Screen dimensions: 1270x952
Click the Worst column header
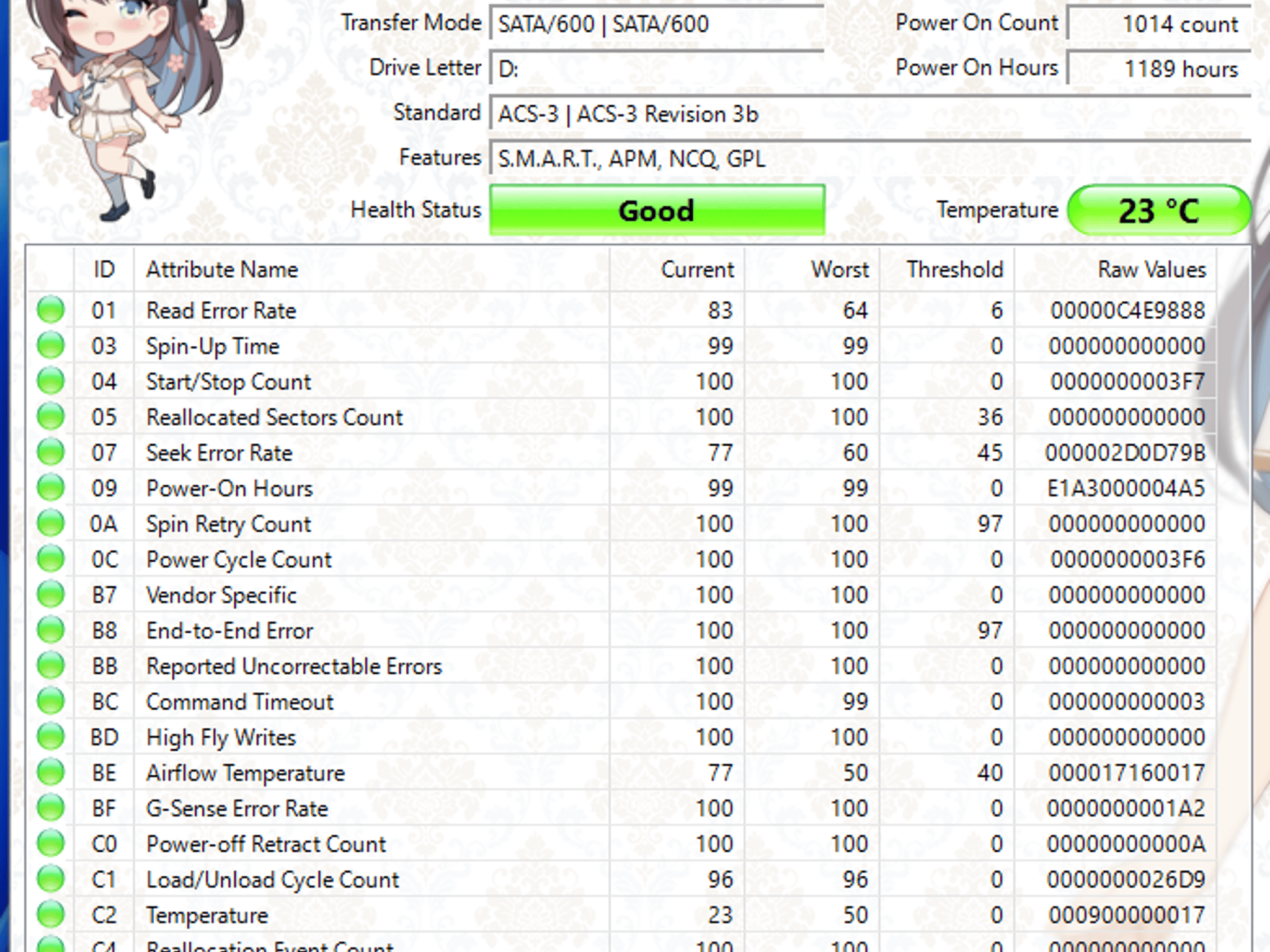coord(812,270)
